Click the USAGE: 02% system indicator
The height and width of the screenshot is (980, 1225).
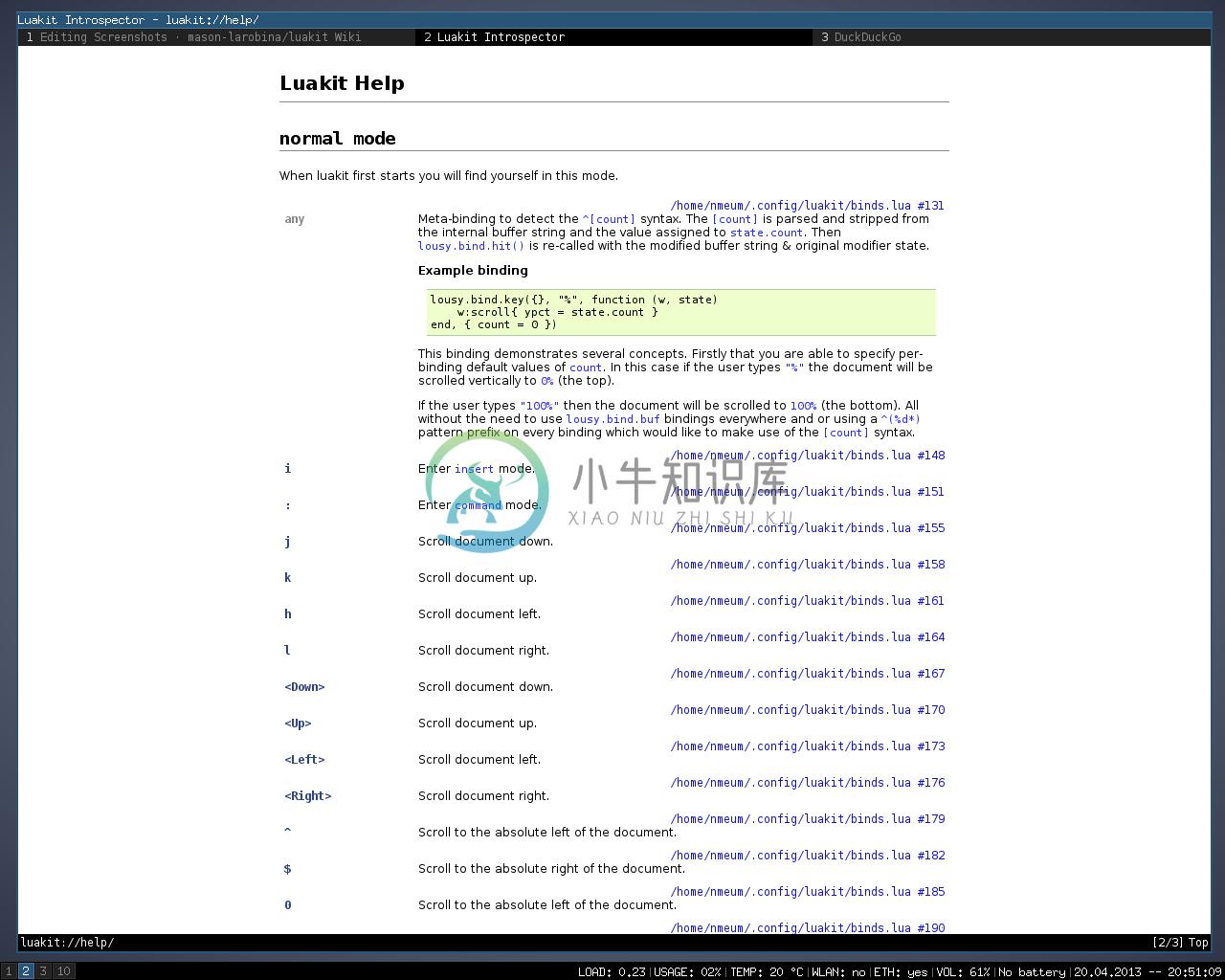pyautogui.click(x=687, y=972)
